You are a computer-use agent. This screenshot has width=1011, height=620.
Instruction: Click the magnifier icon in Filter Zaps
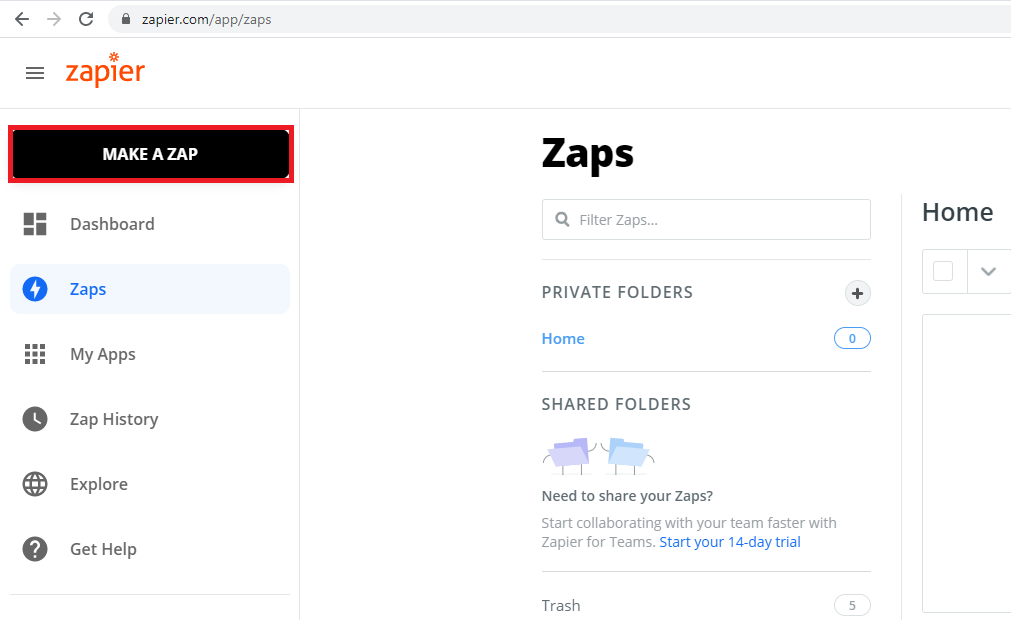tap(562, 220)
